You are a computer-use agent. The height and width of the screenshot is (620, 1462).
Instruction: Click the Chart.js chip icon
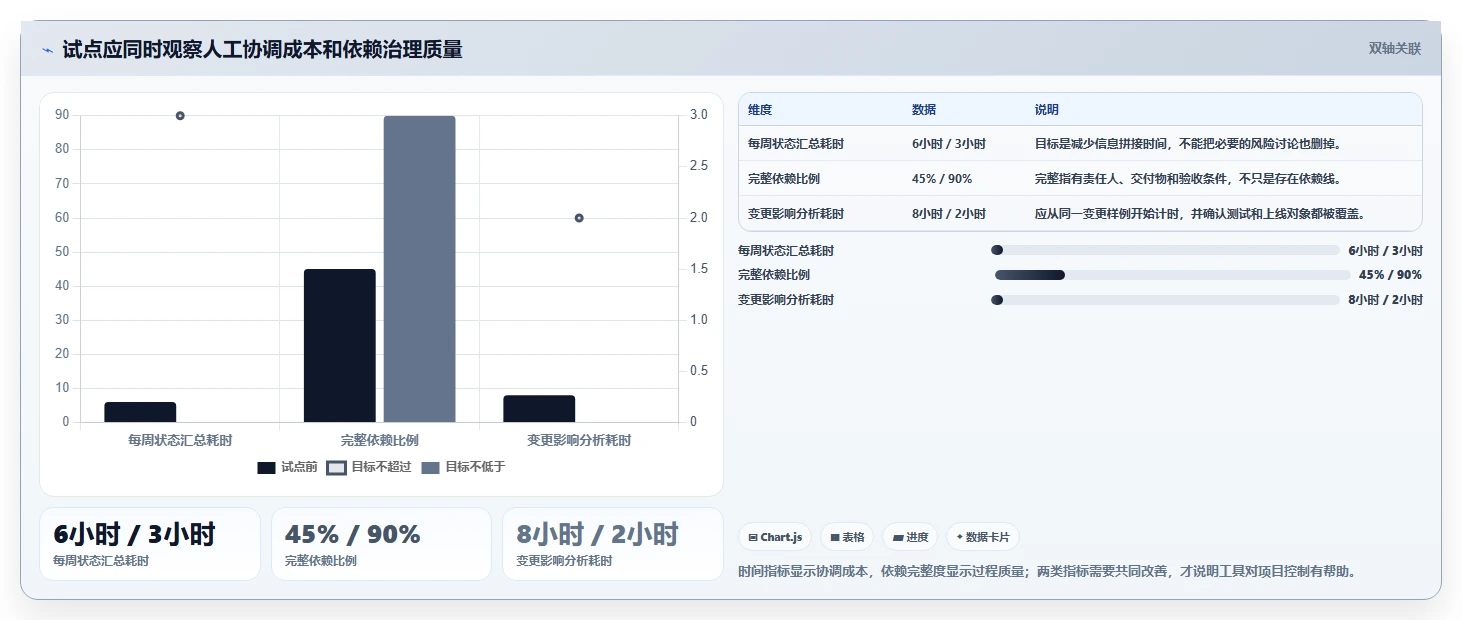pos(753,538)
